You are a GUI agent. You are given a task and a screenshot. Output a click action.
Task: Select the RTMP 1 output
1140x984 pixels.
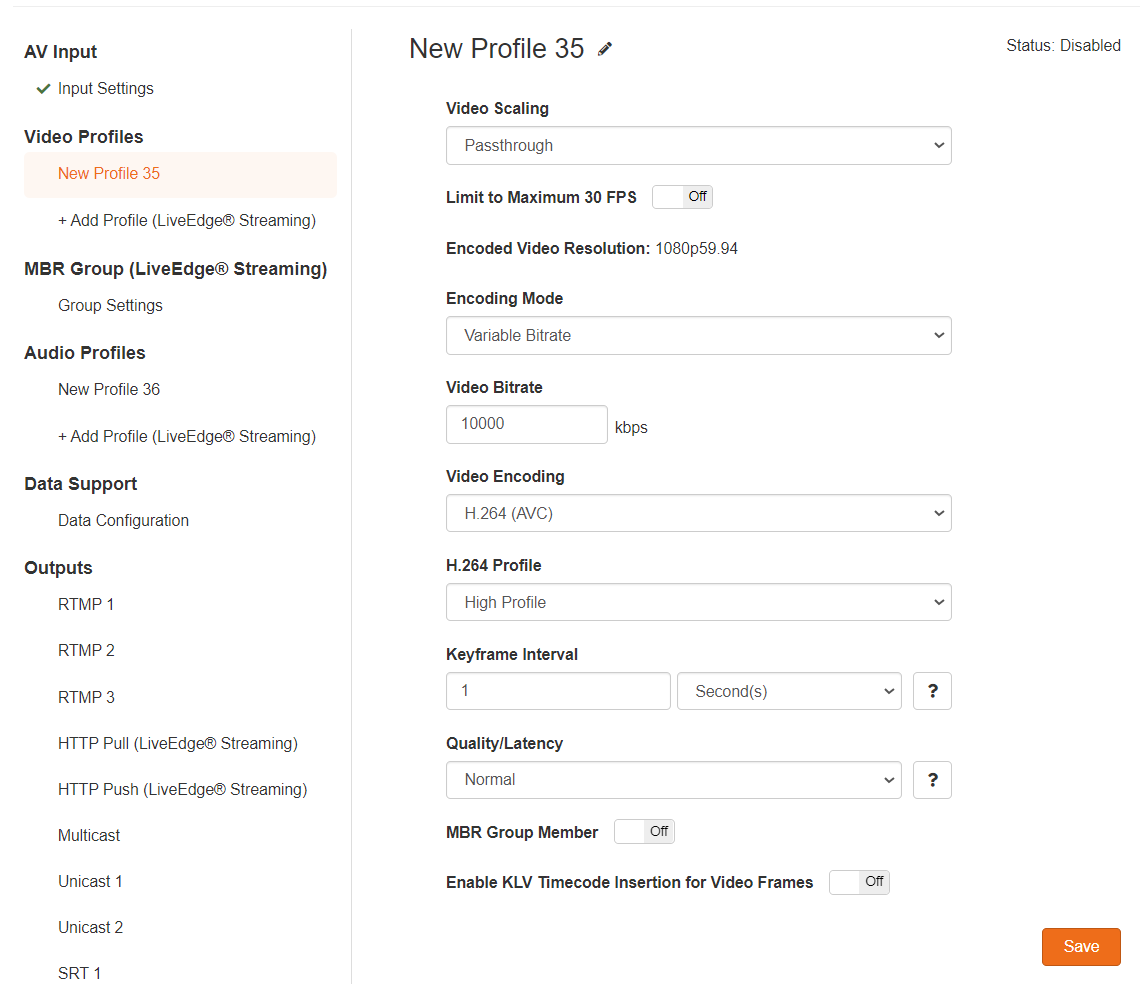pyautogui.click(x=86, y=604)
